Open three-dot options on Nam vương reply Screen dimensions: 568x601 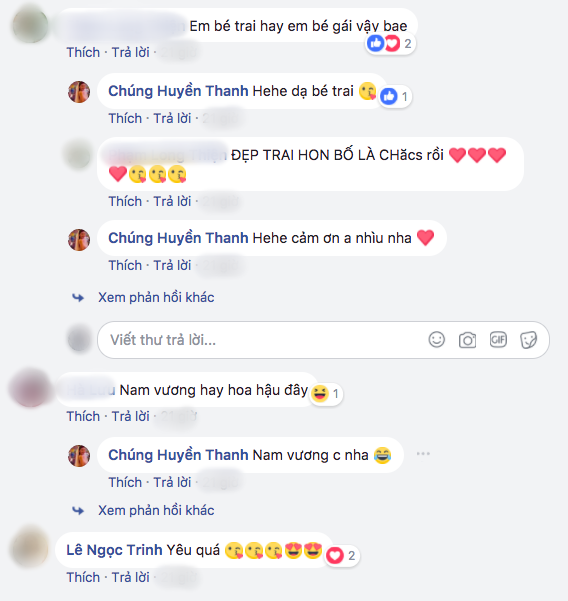pos(423,454)
